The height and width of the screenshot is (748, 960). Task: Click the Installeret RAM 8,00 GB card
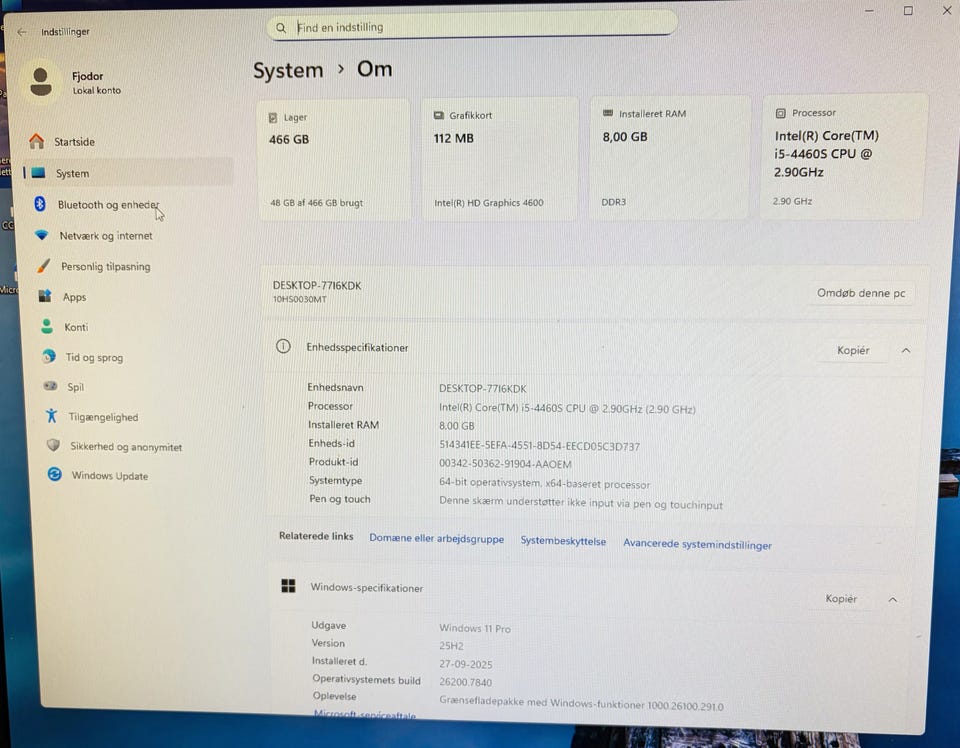[x=669, y=157]
